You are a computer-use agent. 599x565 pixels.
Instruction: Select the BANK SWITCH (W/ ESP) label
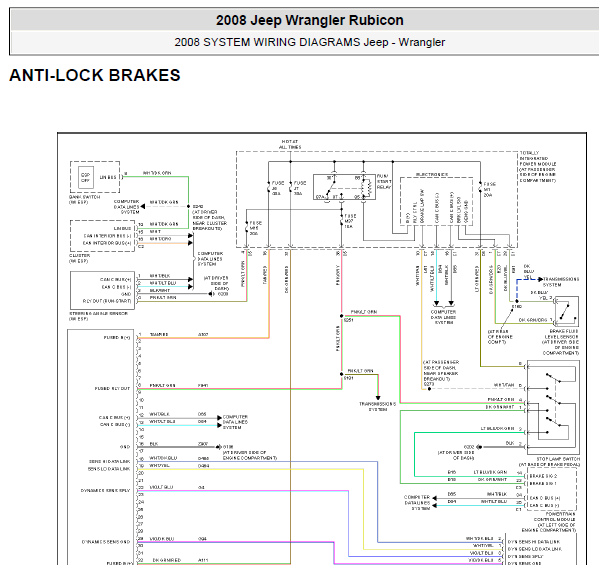84,199
